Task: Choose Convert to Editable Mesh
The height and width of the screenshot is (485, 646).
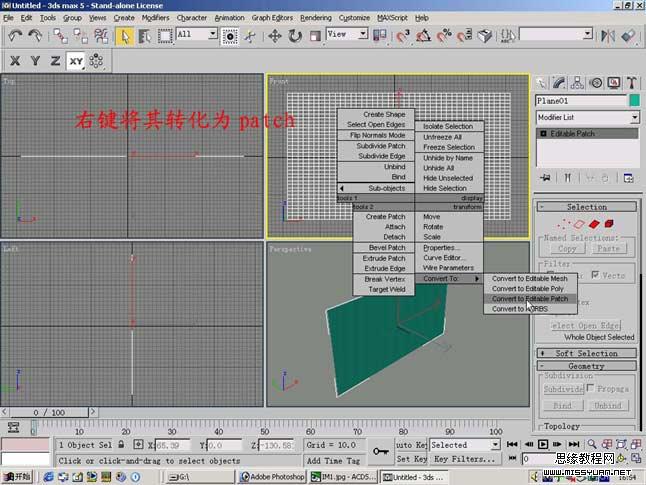Action: click(530, 279)
